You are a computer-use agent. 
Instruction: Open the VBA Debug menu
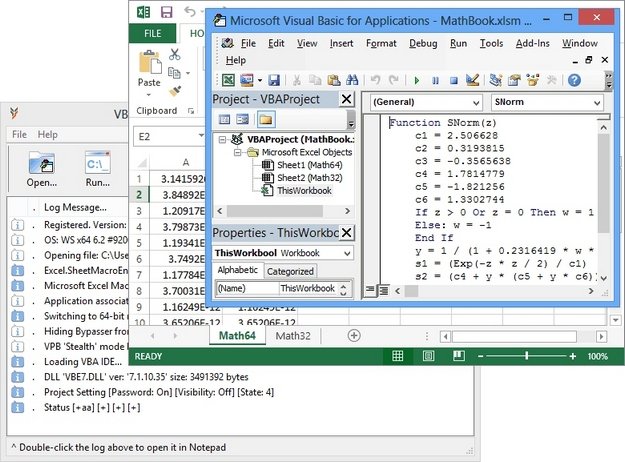click(x=423, y=43)
